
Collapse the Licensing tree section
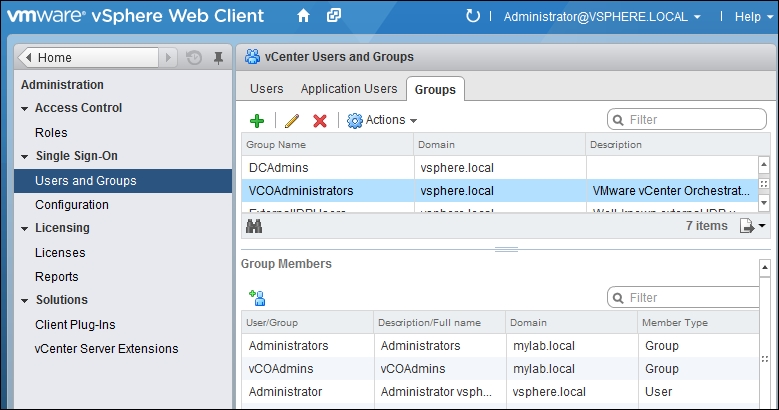pyautogui.click(x=24, y=229)
